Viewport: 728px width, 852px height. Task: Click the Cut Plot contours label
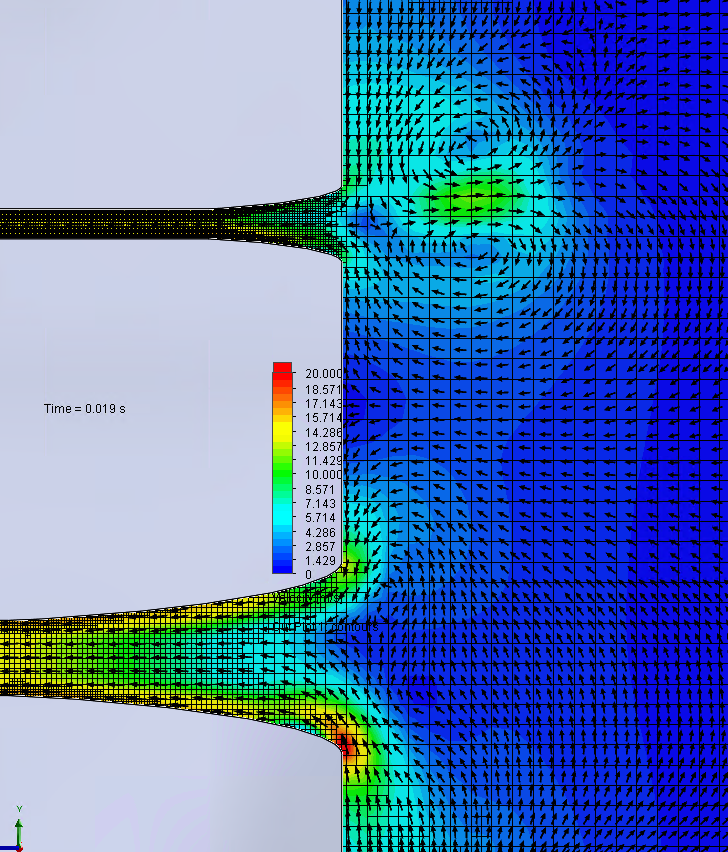click(326, 627)
